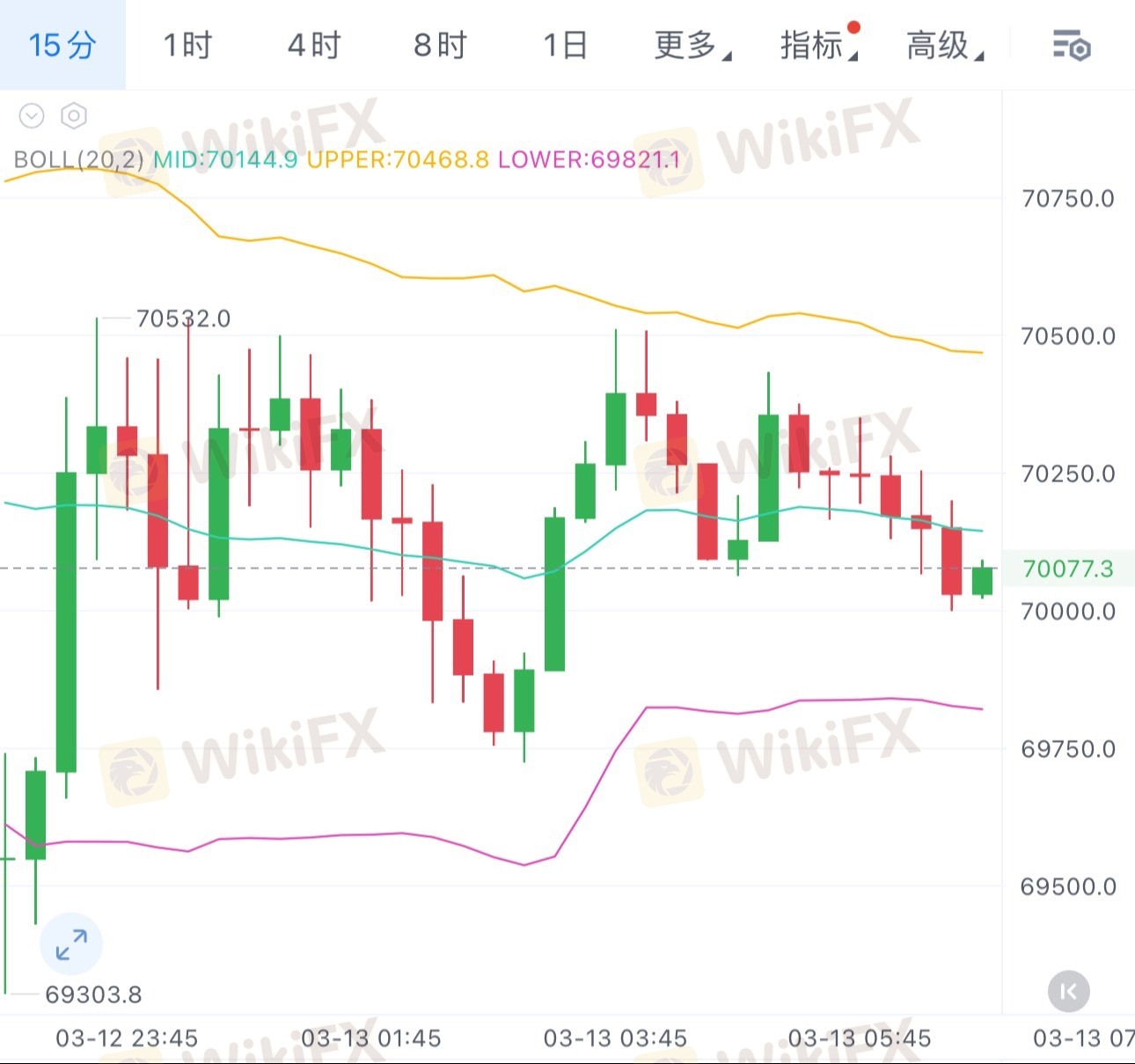Switch to the 8时 timeframe

(440, 45)
